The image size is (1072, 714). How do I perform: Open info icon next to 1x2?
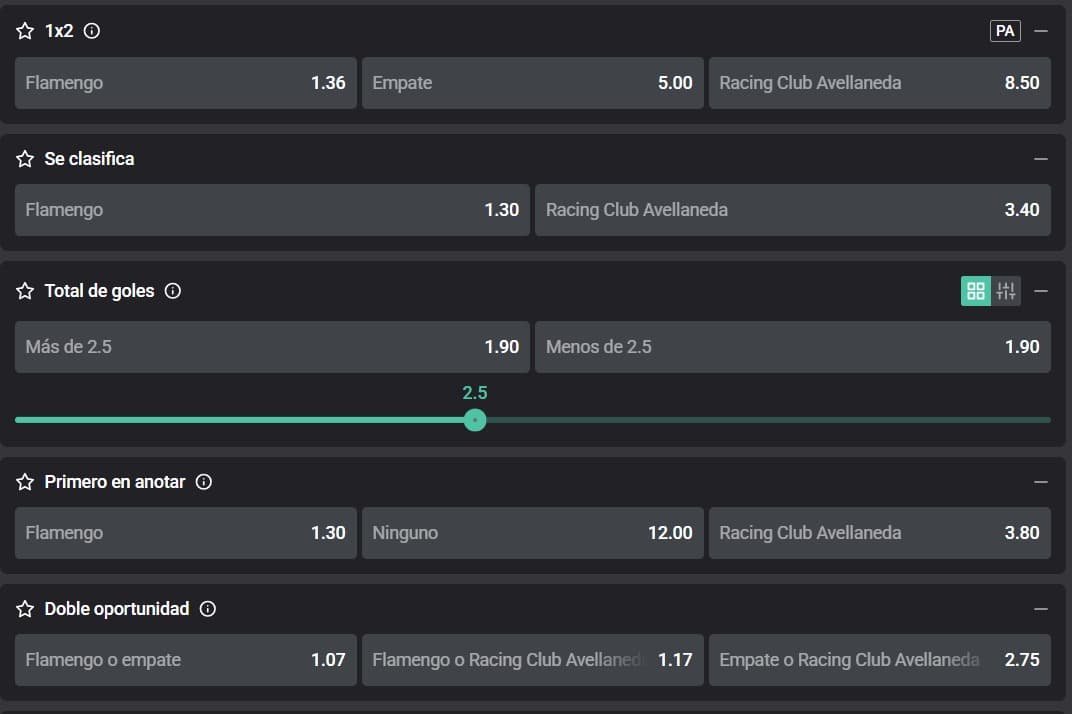coord(92,31)
